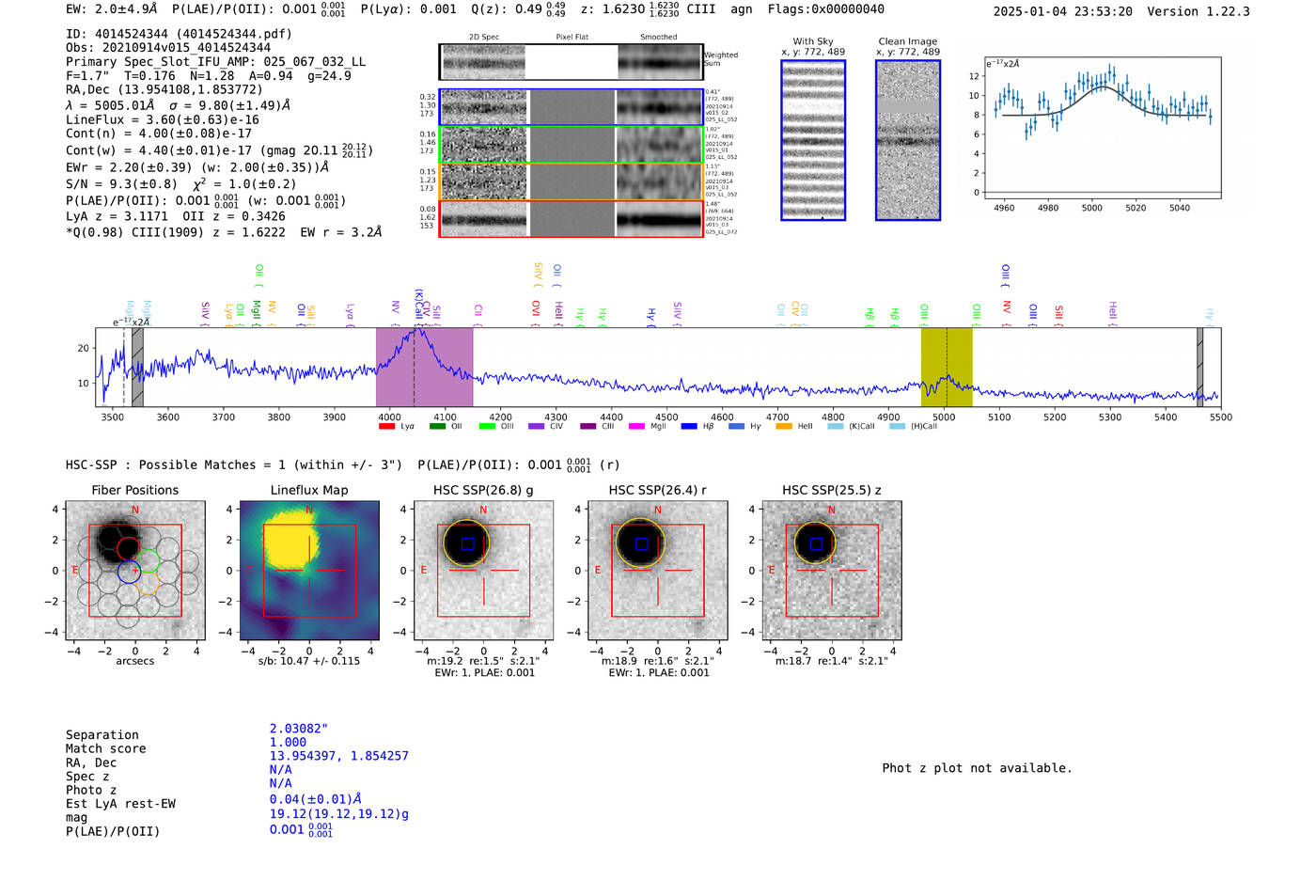This screenshot has width=1316, height=896.
Task: Click the dark green OII legend swatch
Action: click(437, 427)
